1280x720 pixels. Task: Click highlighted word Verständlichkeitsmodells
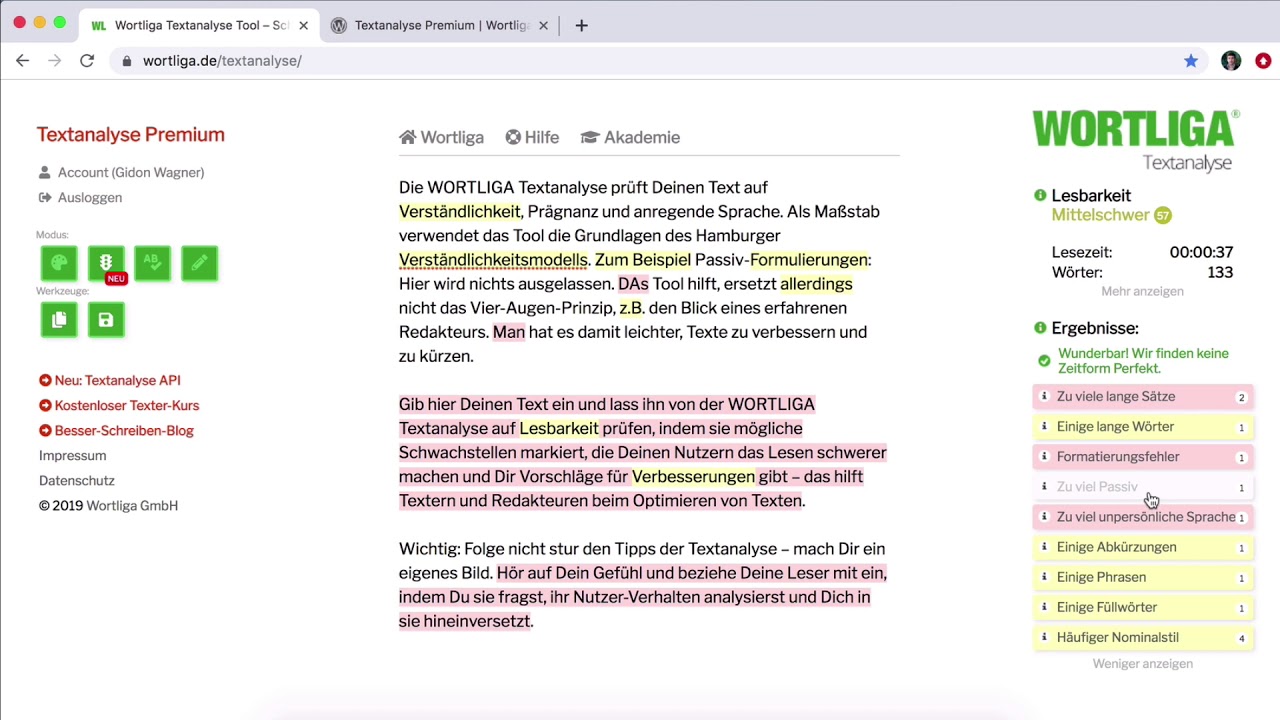(493, 260)
